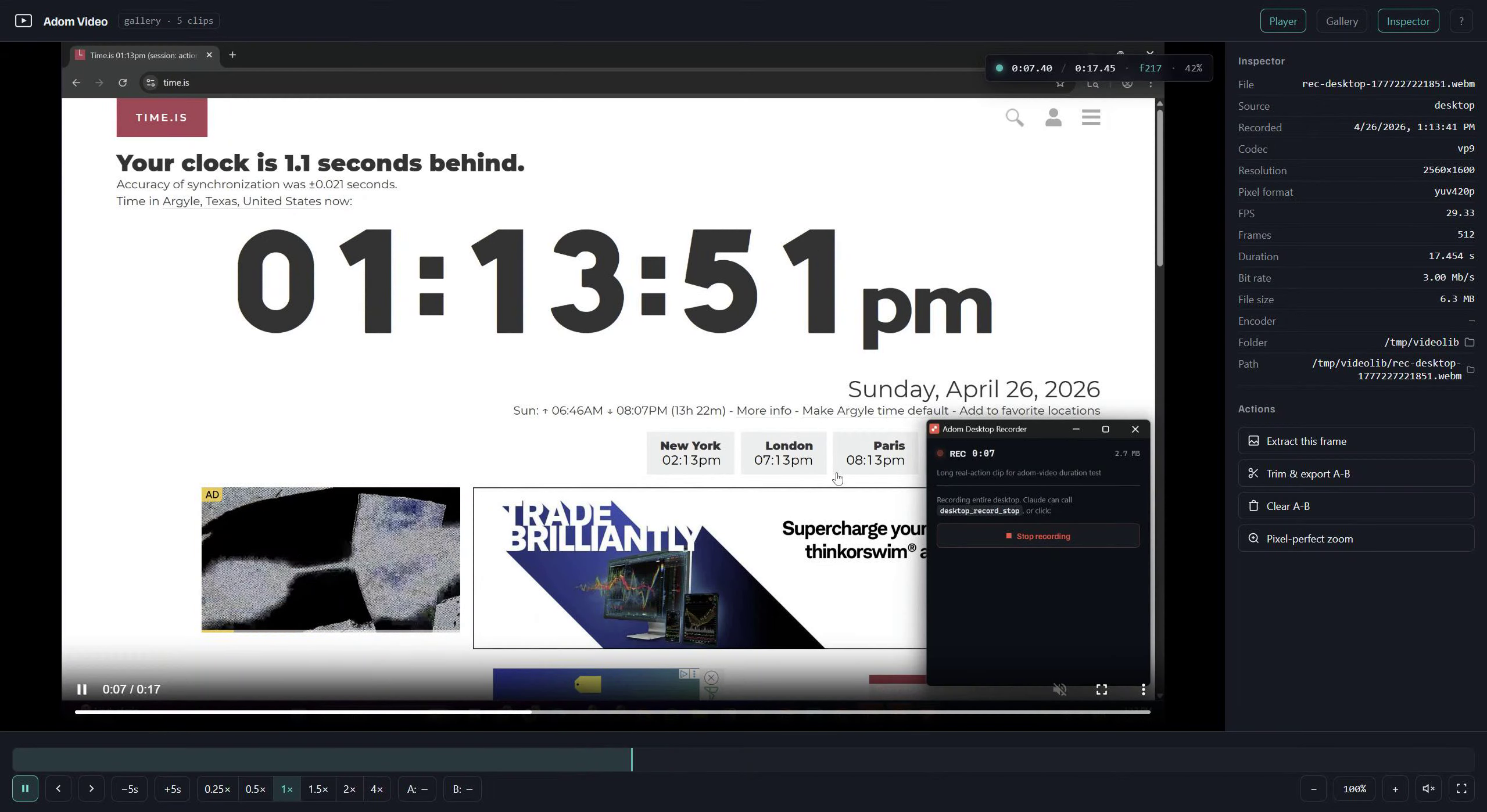Open the help question mark button

[x=1461, y=21]
